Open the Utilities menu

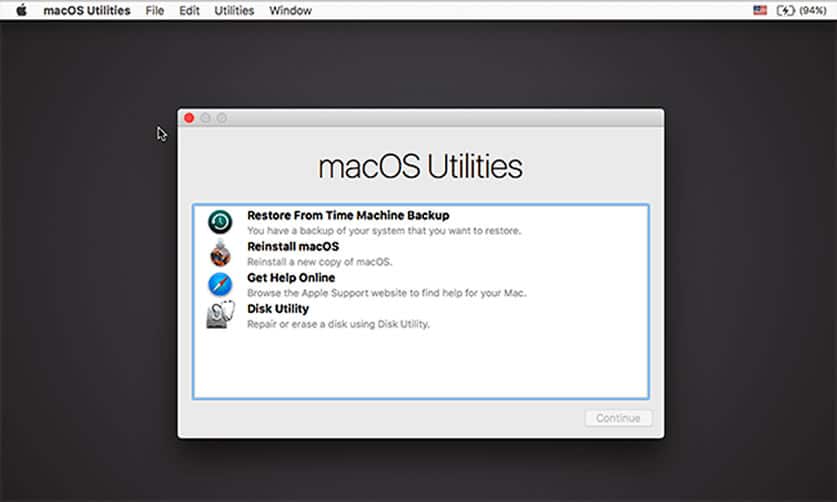234,11
